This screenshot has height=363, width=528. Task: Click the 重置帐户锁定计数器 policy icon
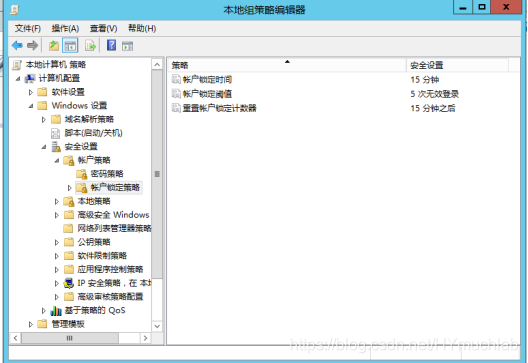[176, 108]
